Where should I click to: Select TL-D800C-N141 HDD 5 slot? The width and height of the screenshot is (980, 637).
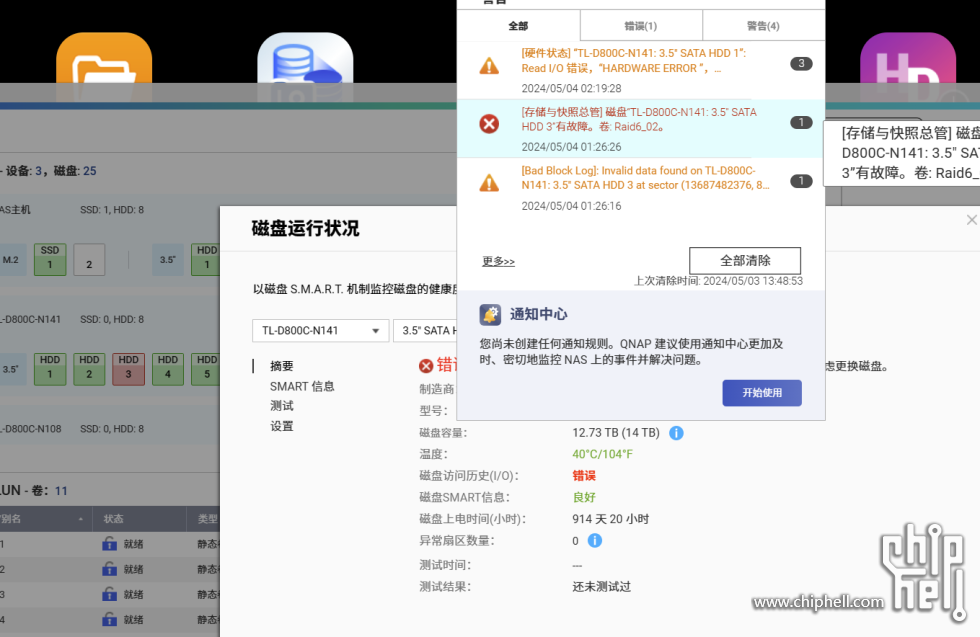tap(206, 369)
